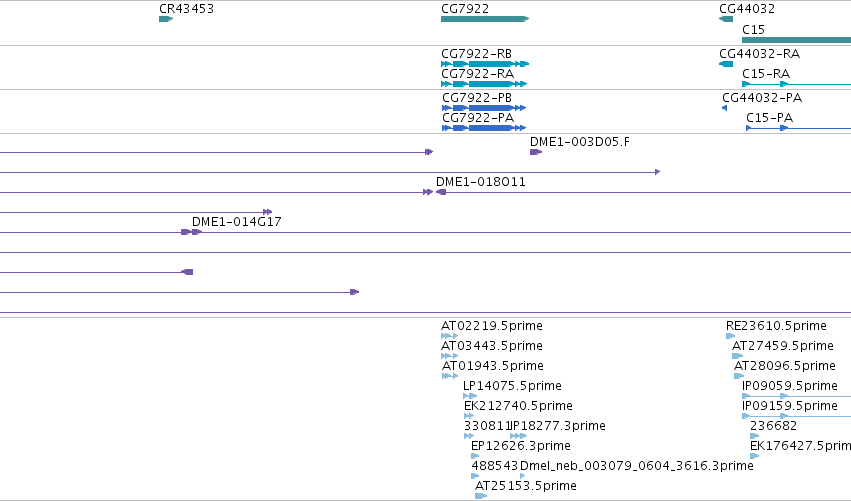Viewport: 851px width, 501px height.
Task: Click the 236682 label
Action: (x=773, y=426)
